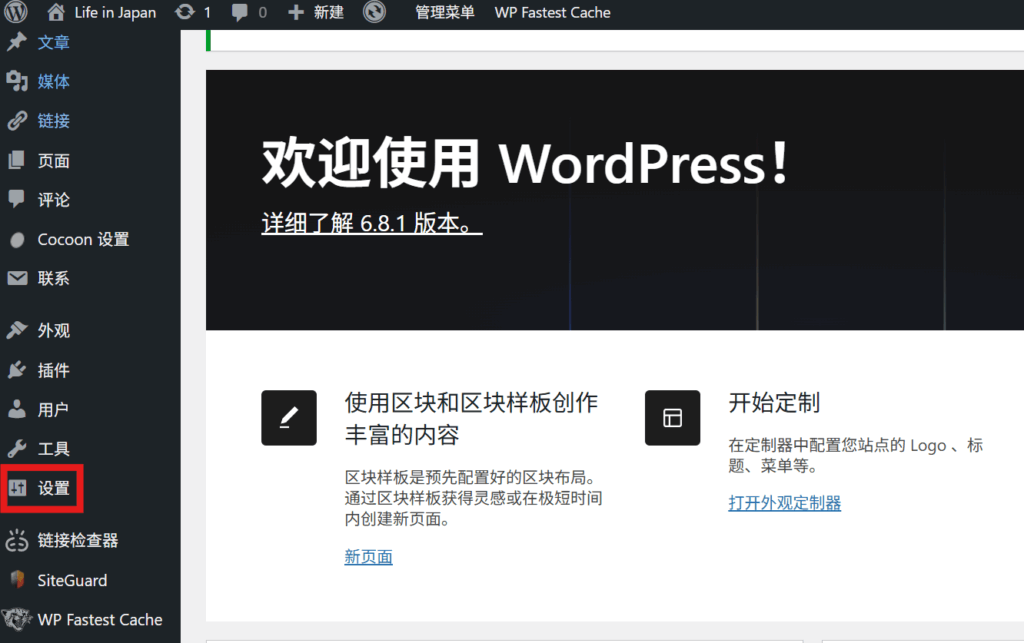Image resolution: width=1024 pixels, height=643 pixels.
Task: Open 文章 in the sidebar
Action: 54,43
